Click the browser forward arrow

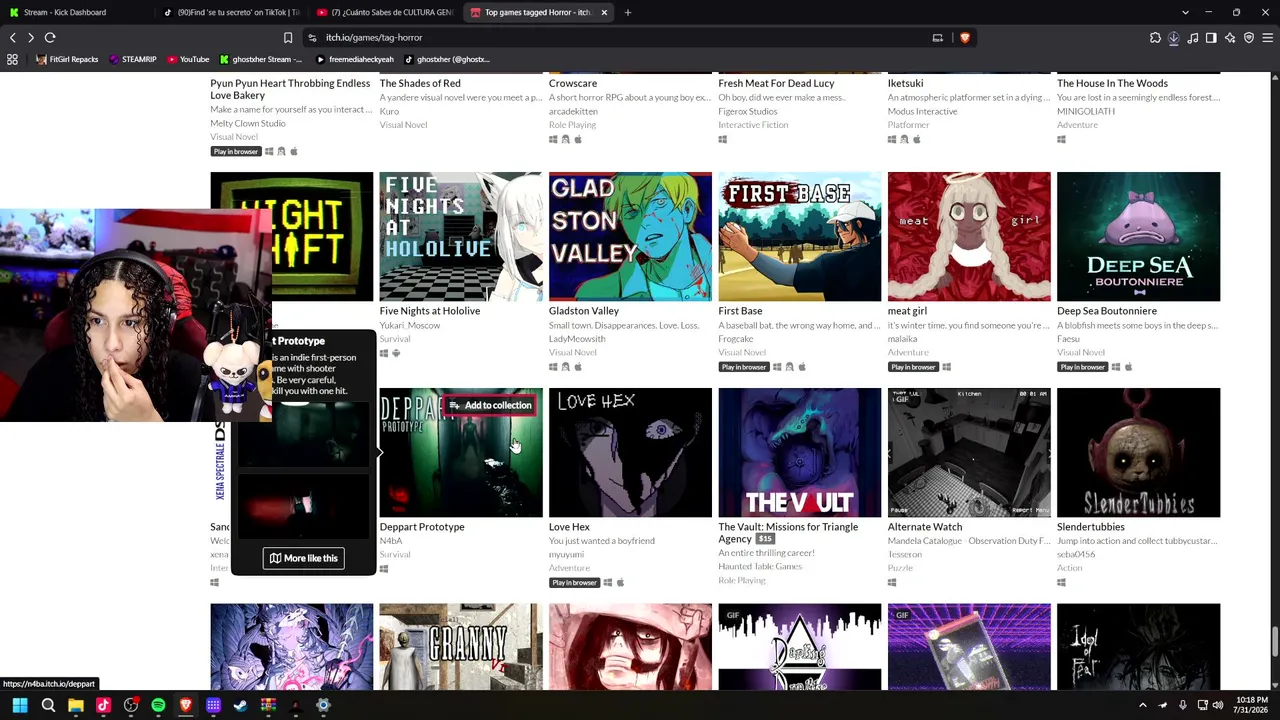(31, 38)
